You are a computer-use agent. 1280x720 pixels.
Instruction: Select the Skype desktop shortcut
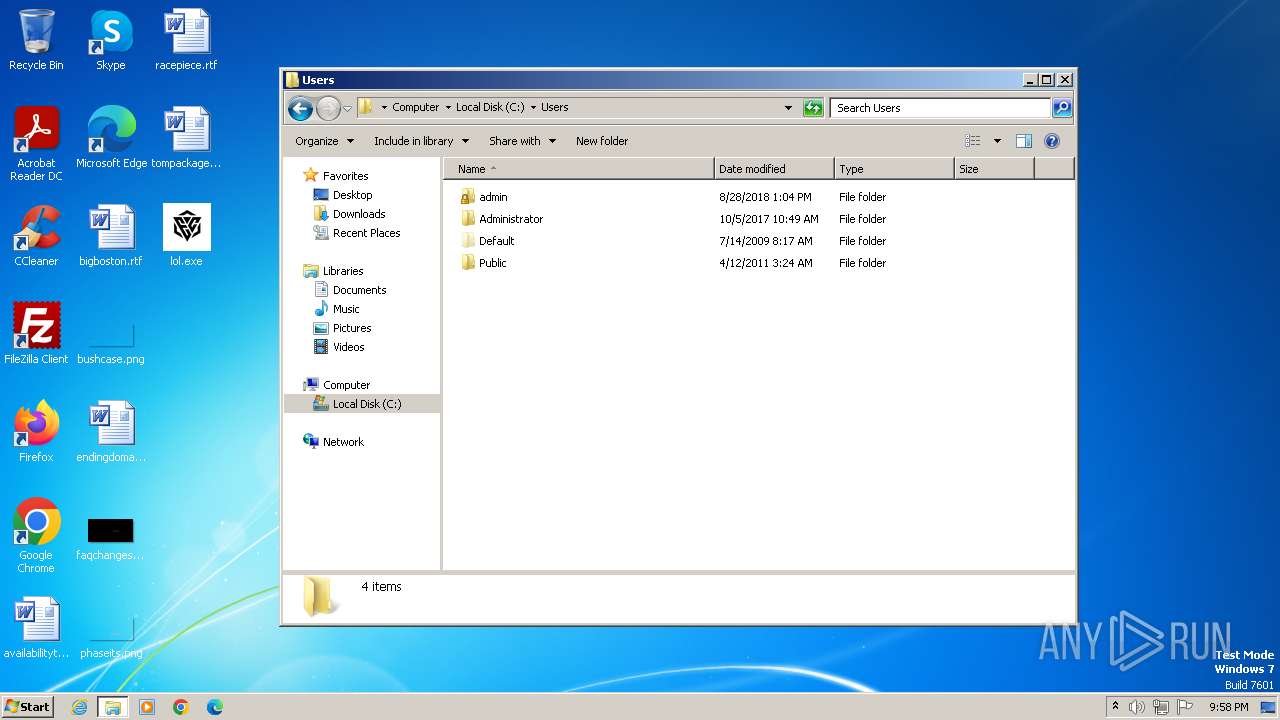point(111,40)
